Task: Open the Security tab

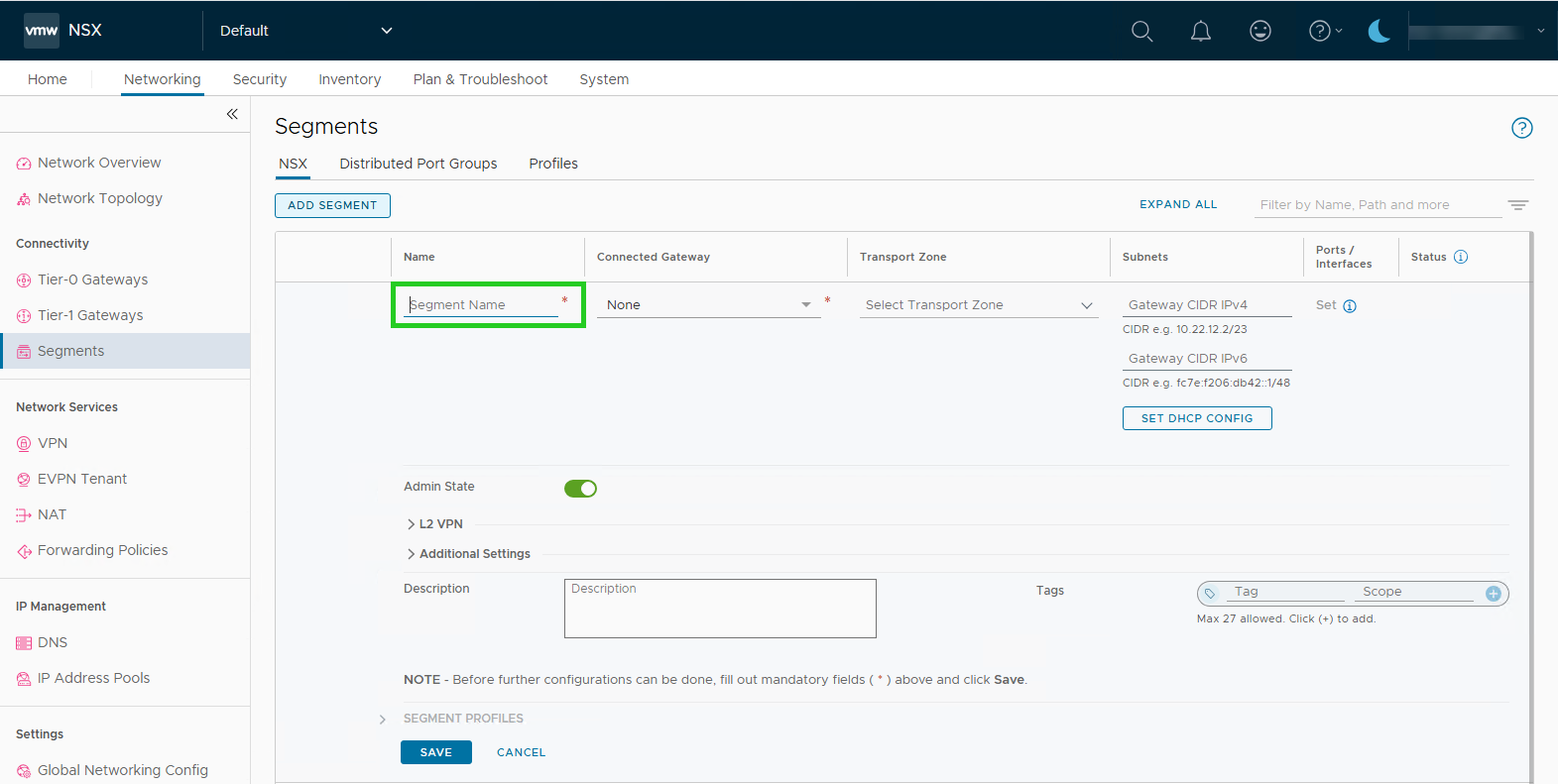Action: click(x=260, y=79)
